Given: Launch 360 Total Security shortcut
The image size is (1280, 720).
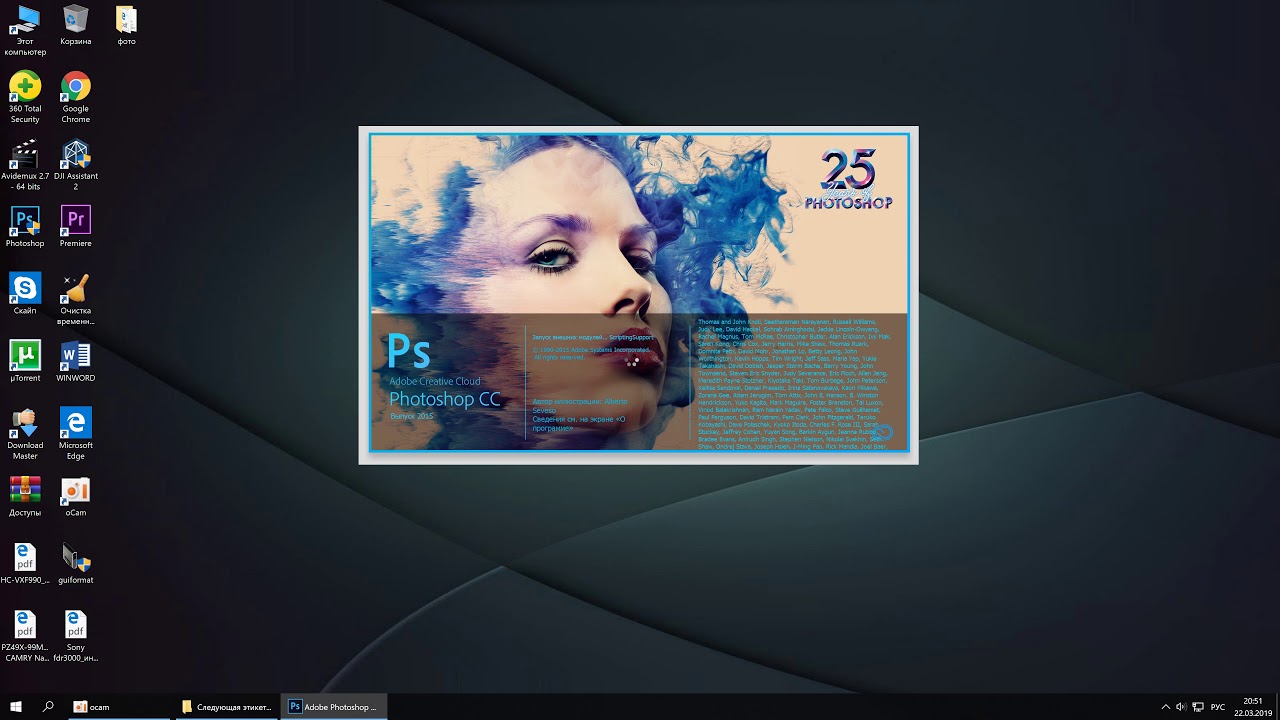Looking at the screenshot, I should coord(25,98).
